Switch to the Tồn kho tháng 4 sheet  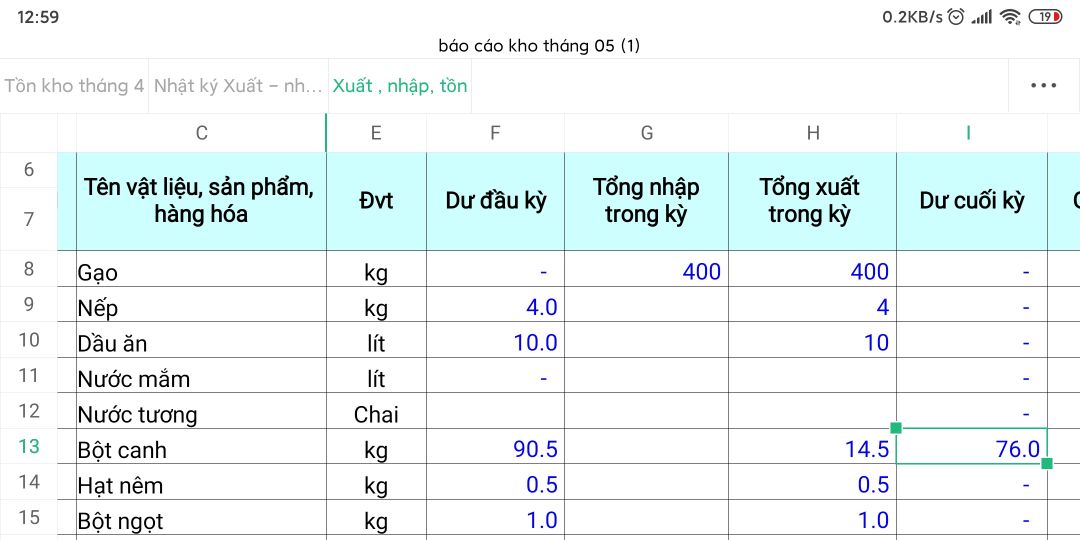74,86
